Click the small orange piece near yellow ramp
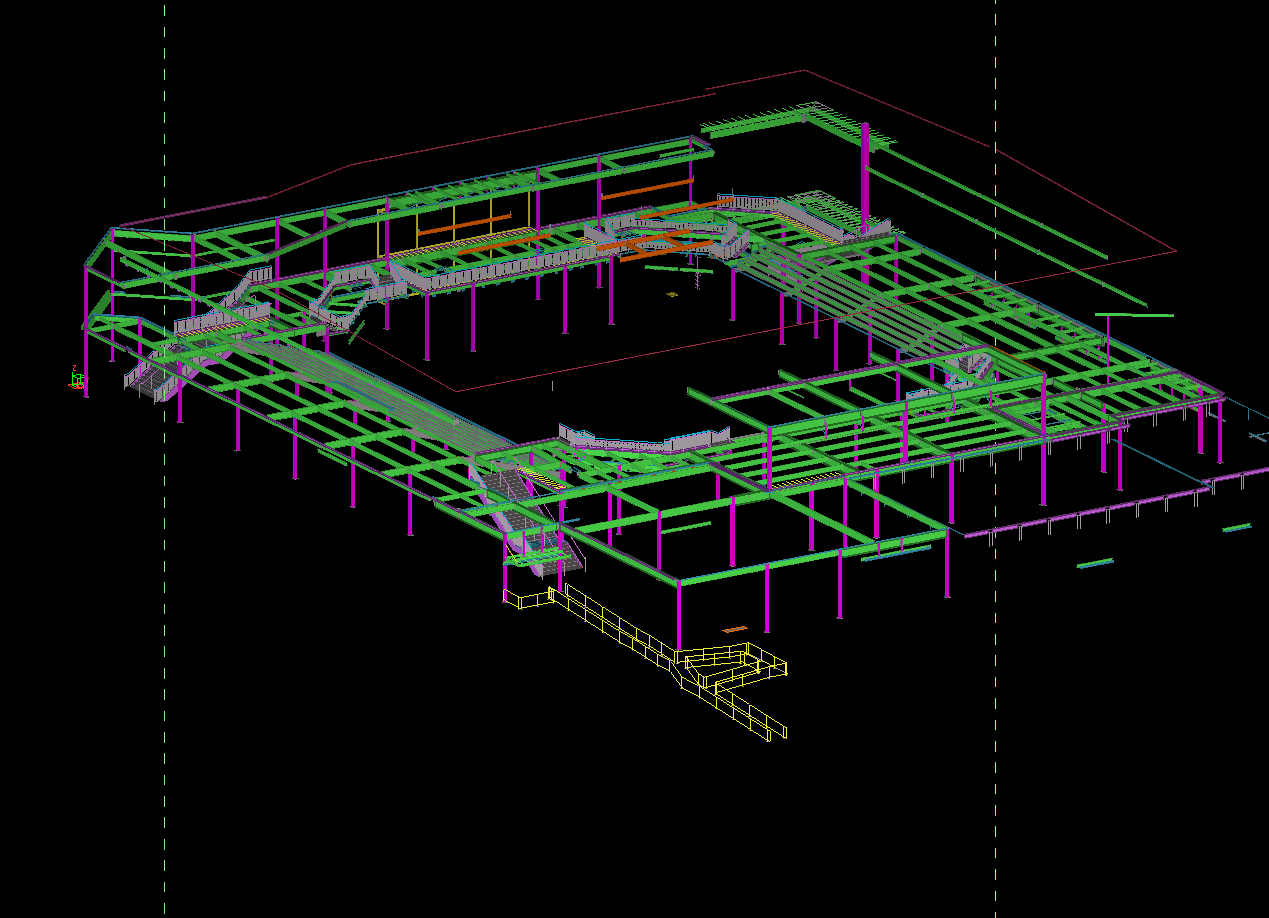 (735, 629)
